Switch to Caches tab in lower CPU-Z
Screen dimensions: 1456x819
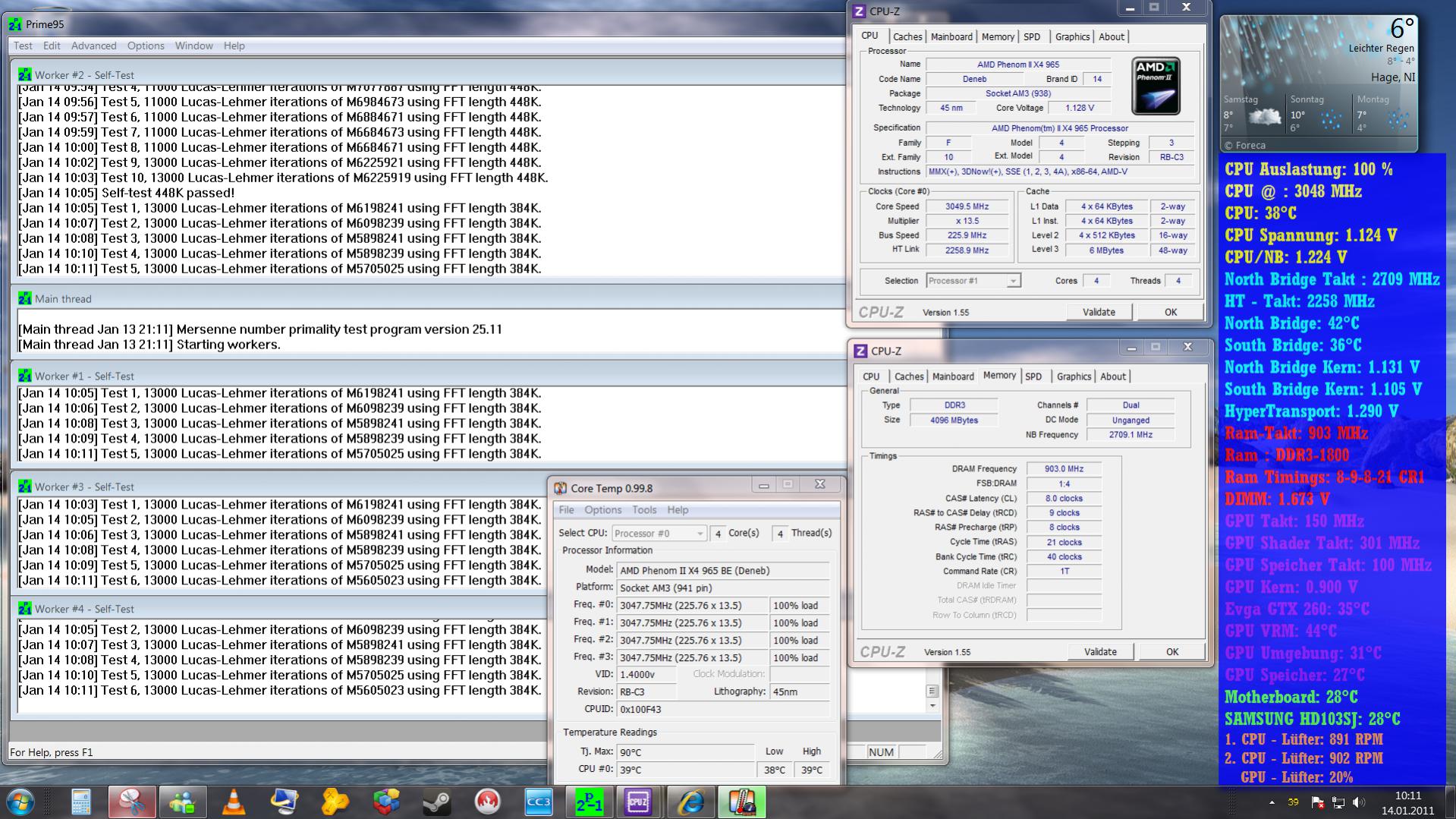[909, 376]
